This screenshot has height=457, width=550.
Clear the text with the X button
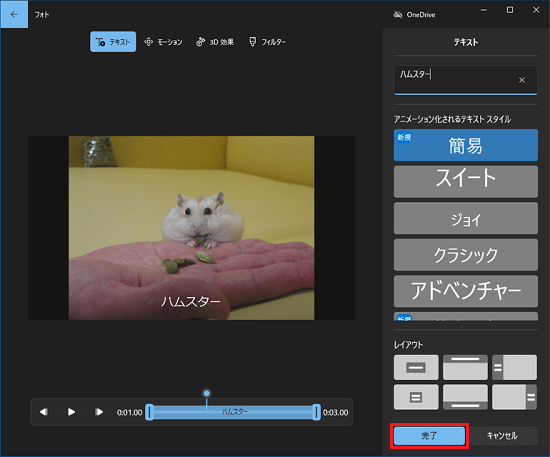[x=522, y=80]
